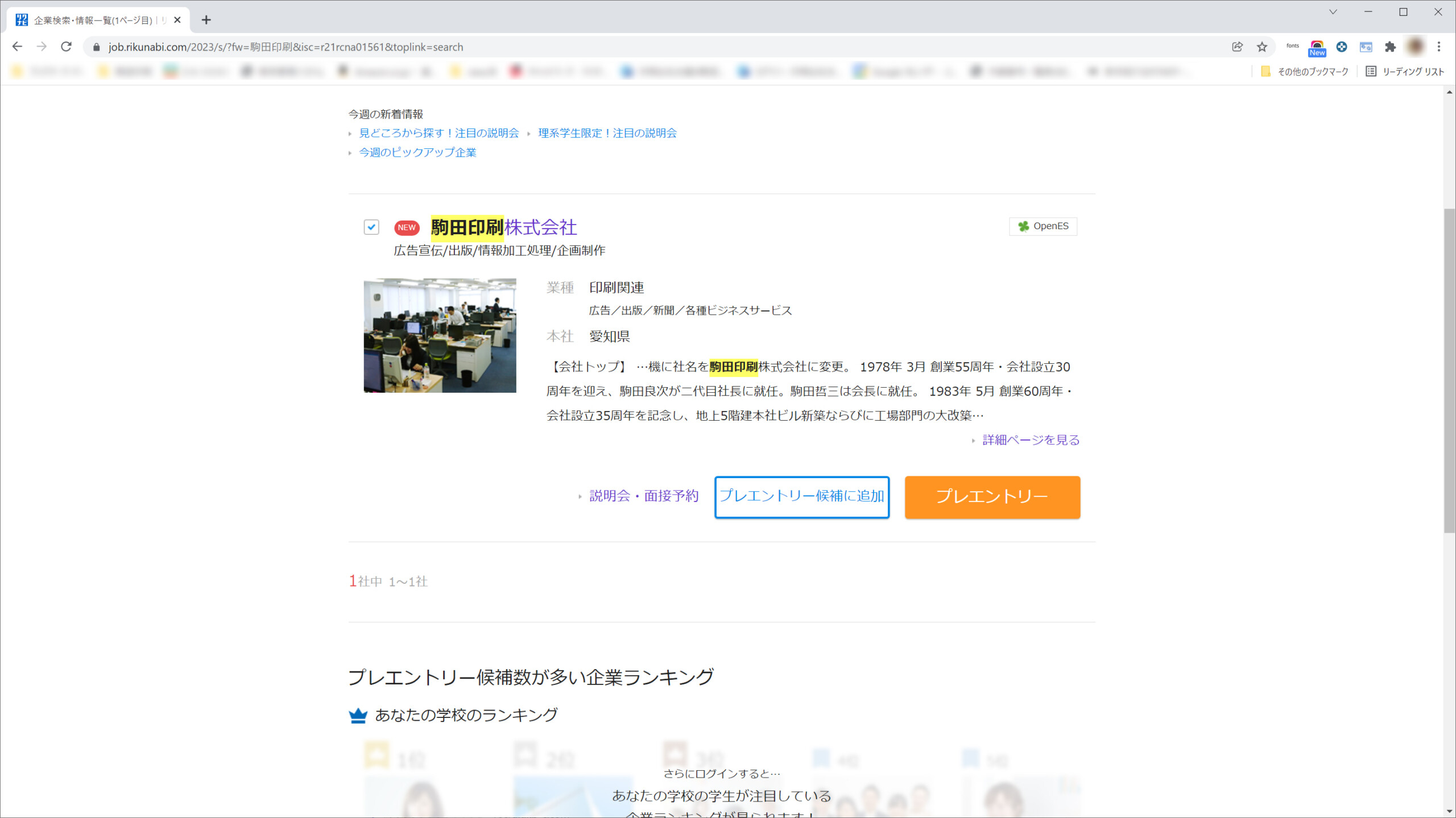Go back to the previous page
This screenshot has height=818, width=1456.
pyautogui.click(x=17, y=47)
